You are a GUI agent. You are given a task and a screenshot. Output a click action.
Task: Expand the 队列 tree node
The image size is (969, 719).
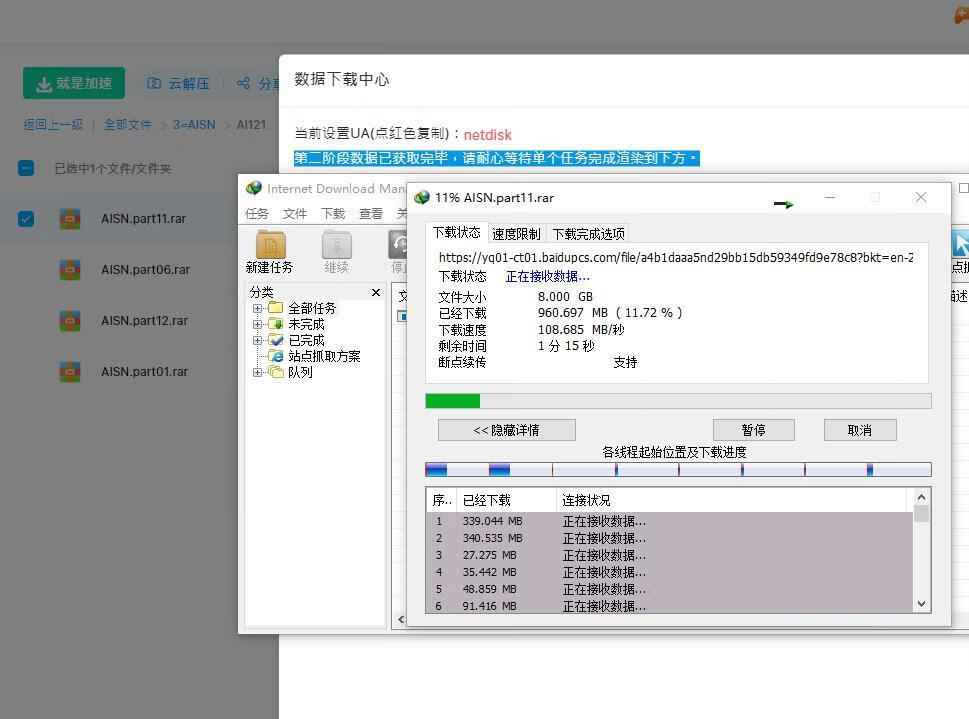click(x=258, y=372)
